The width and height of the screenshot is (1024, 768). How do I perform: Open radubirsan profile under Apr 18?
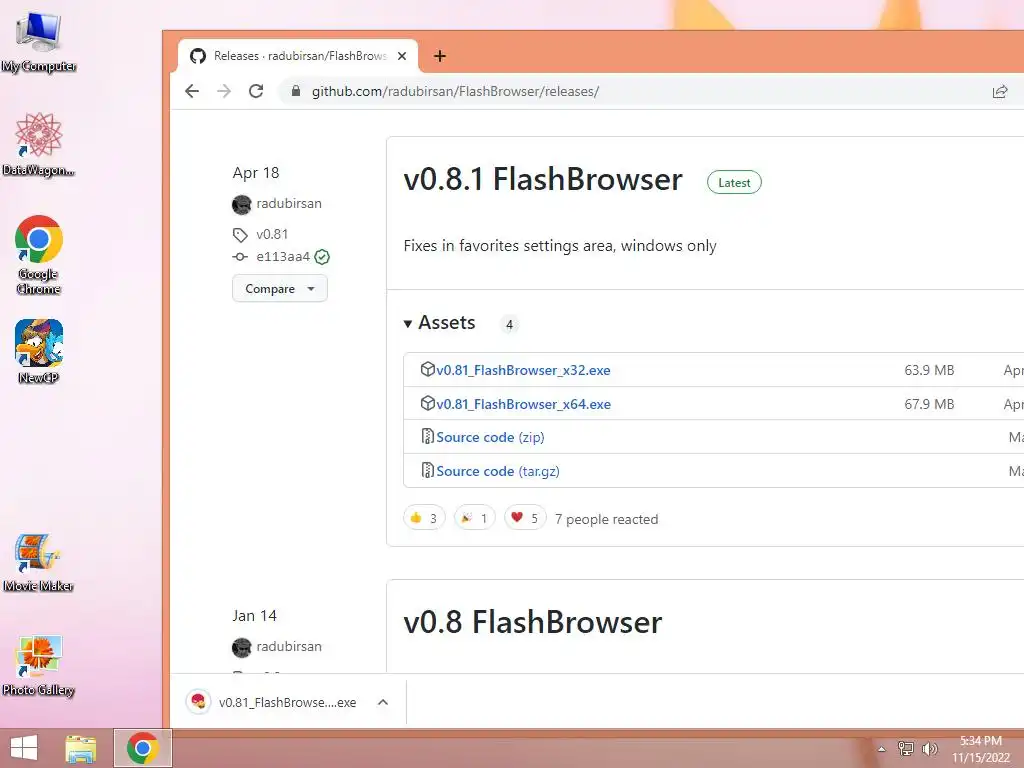(289, 203)
